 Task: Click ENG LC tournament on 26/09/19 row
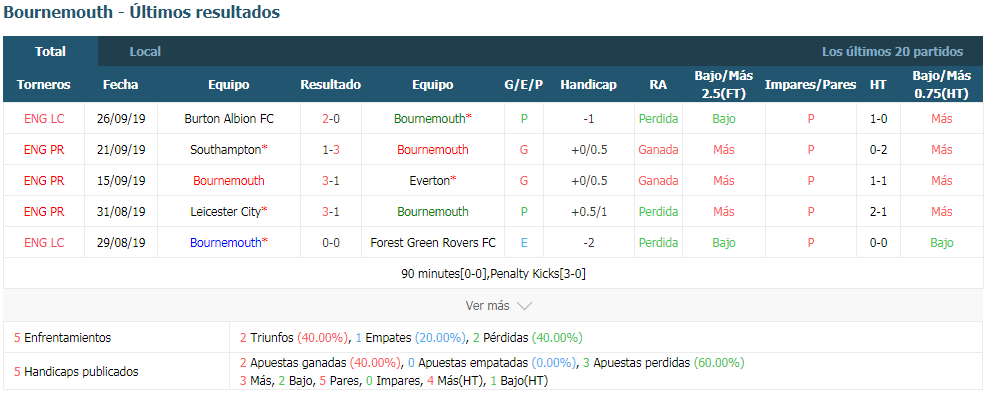[x=44, y=118]
